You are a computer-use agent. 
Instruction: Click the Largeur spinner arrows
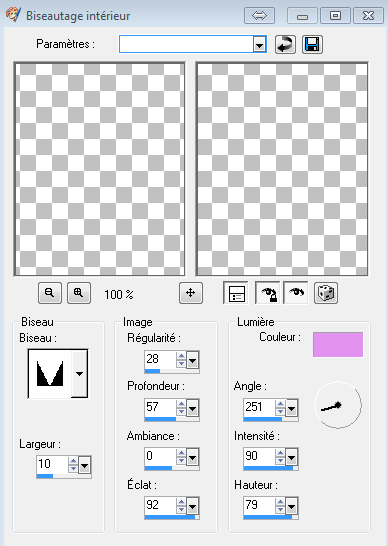pyautogui.click(x=73, y=465)
